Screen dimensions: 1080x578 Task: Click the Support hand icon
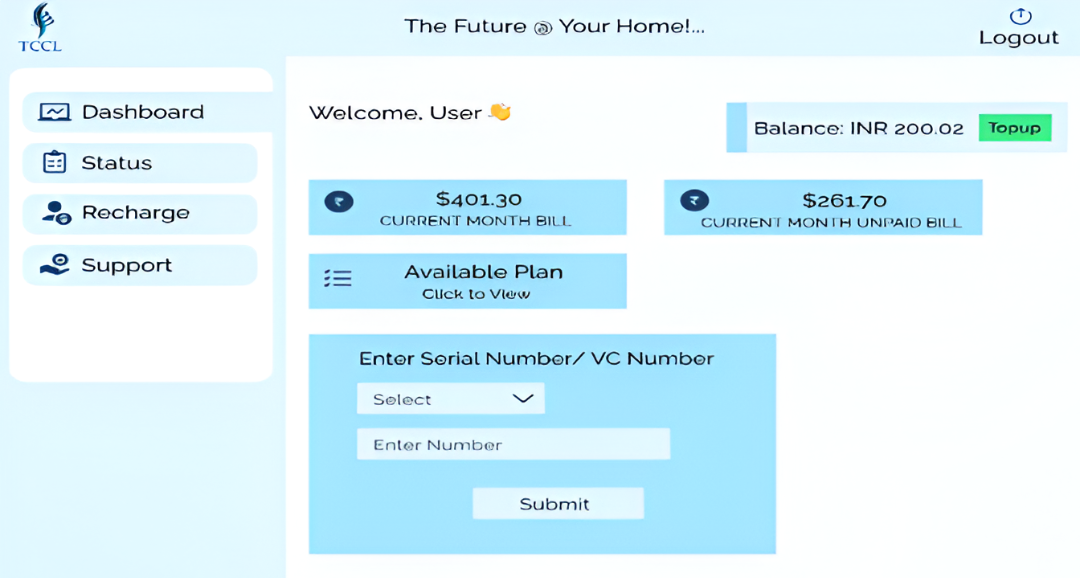click(x=54, y=264)
